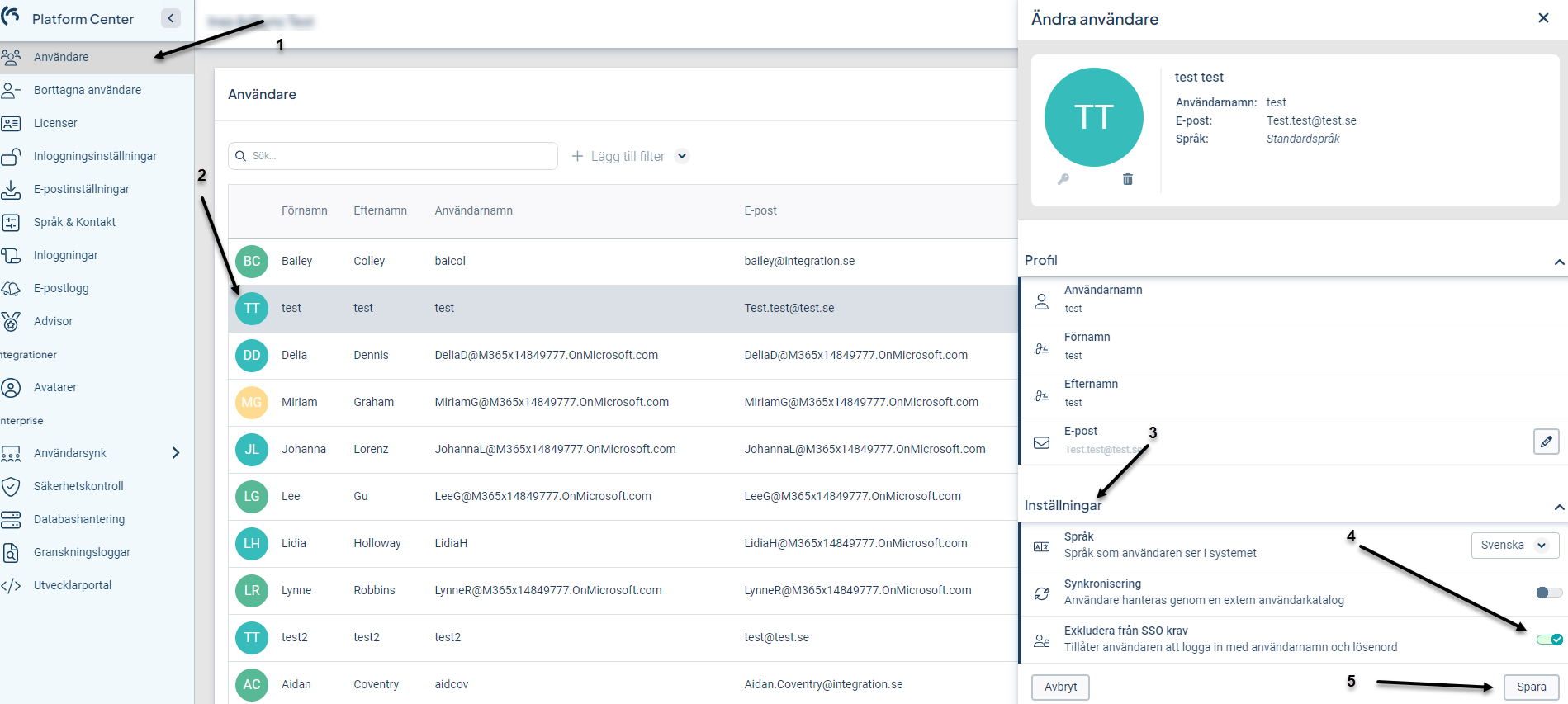Click the Bailey Colley BC avatar

(x=252, y=261)
